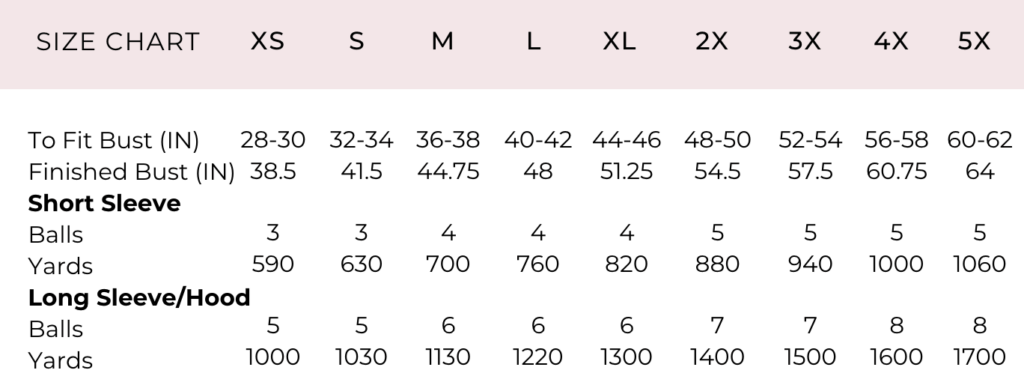Click the SIZE CHART heading
1024x391 pixels.
click(118, 42)
